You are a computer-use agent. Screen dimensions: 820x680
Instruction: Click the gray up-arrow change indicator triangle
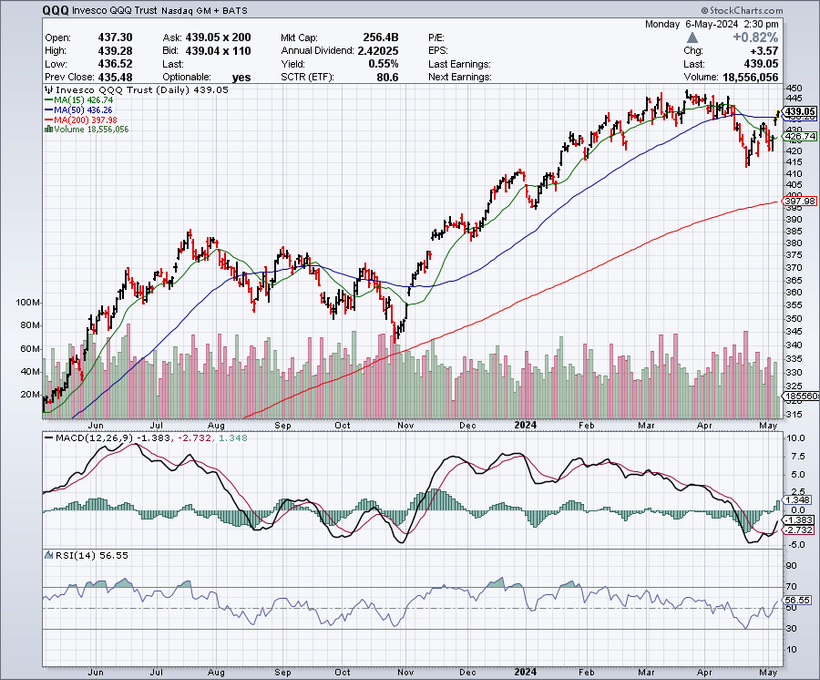click(x=692, y=37)
